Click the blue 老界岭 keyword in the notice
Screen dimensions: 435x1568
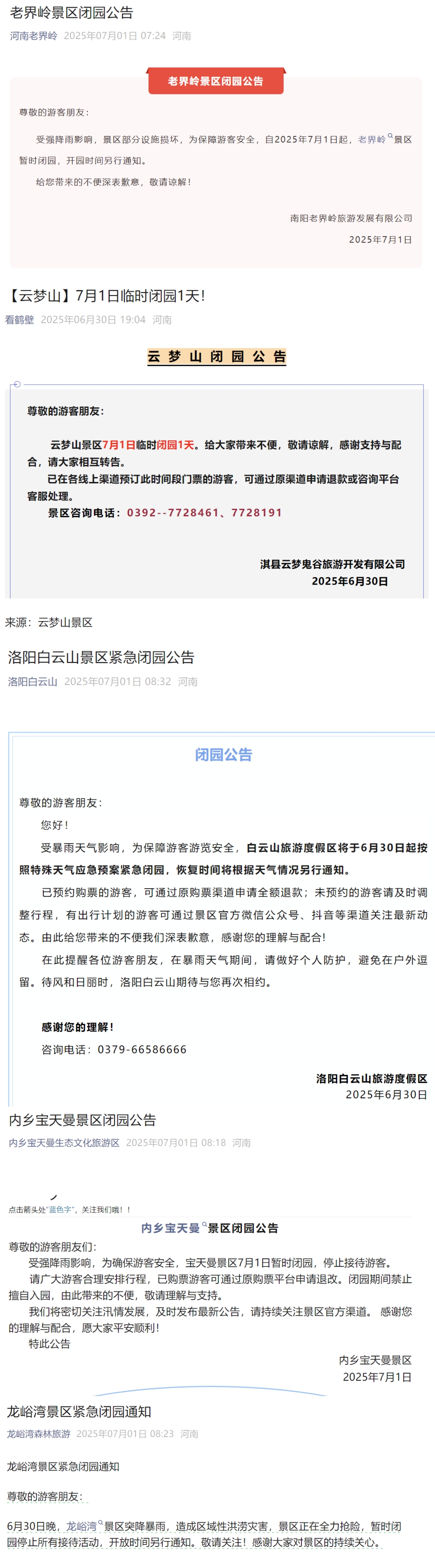(372, 139)
